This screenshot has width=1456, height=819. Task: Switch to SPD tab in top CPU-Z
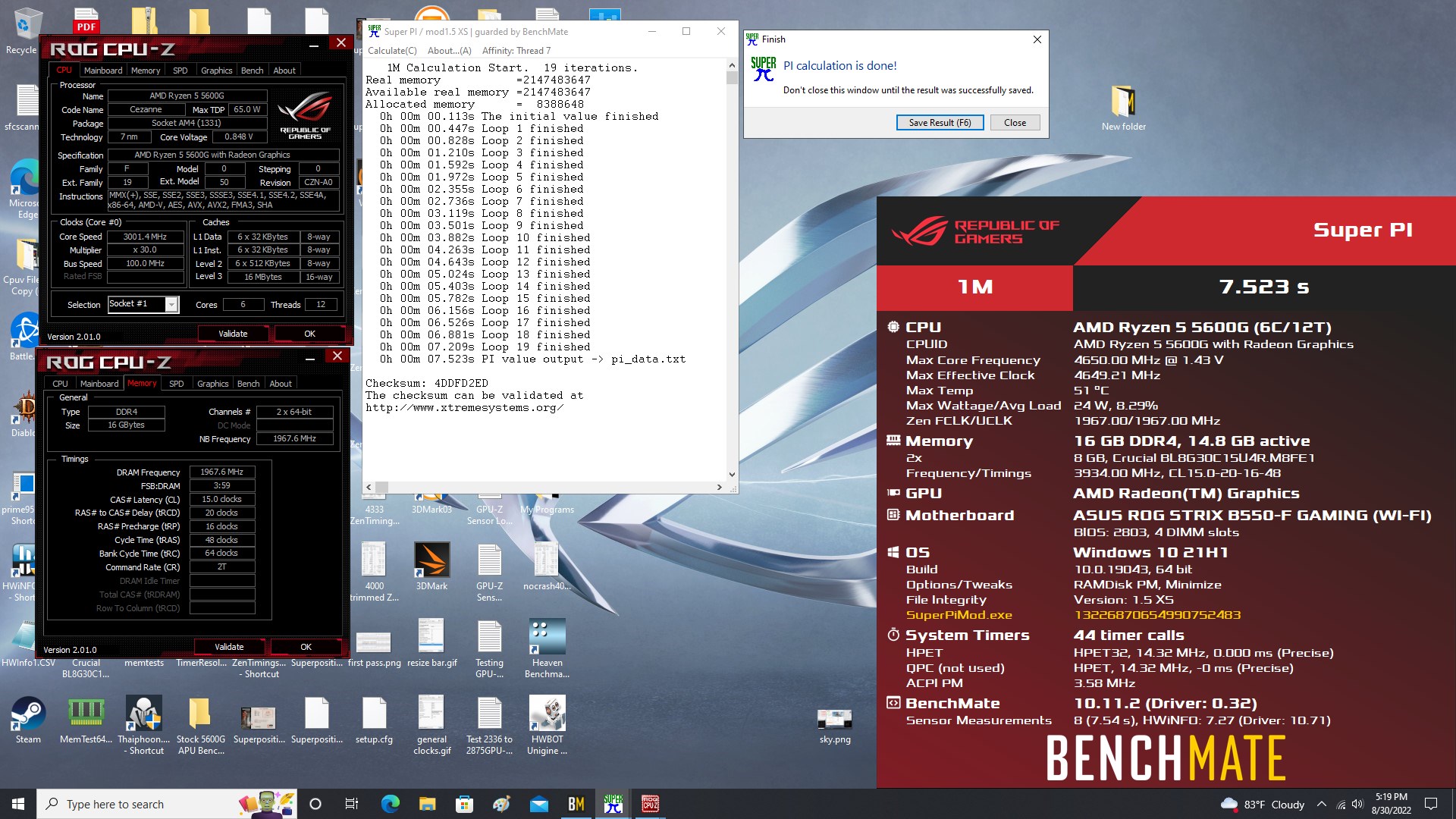tap(180, 70)
